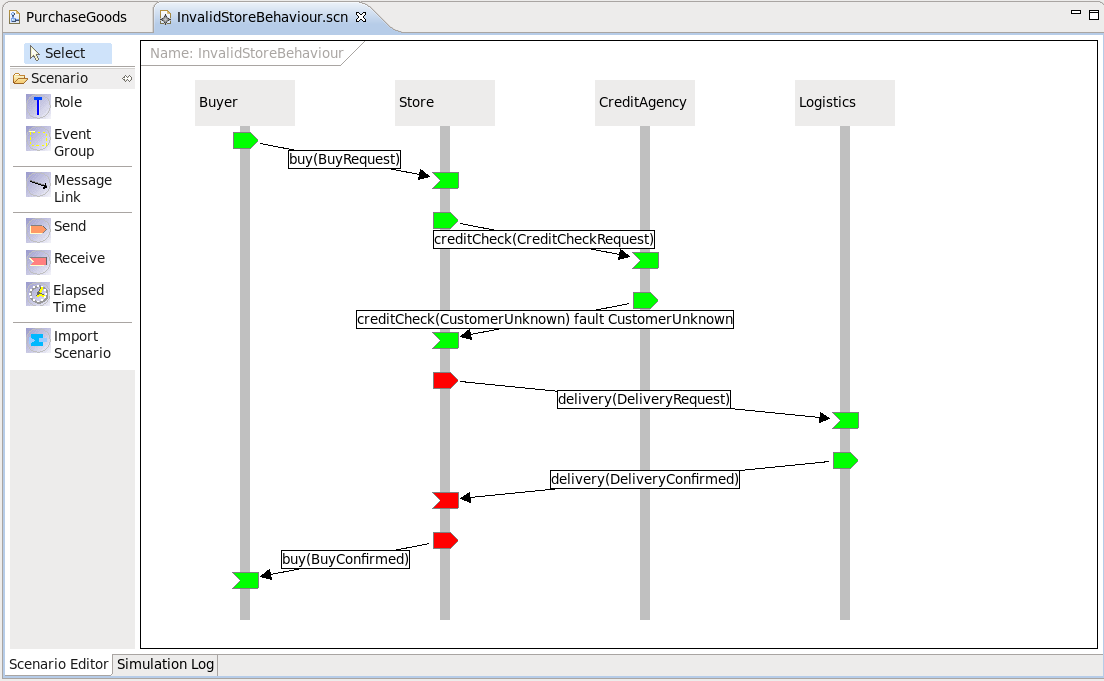Viewport: 1104px width, 681px height.
Task: Select the creditCheck(CreditCheckRequest) message label
Action: pyautogui.click(x=544, y=239)
